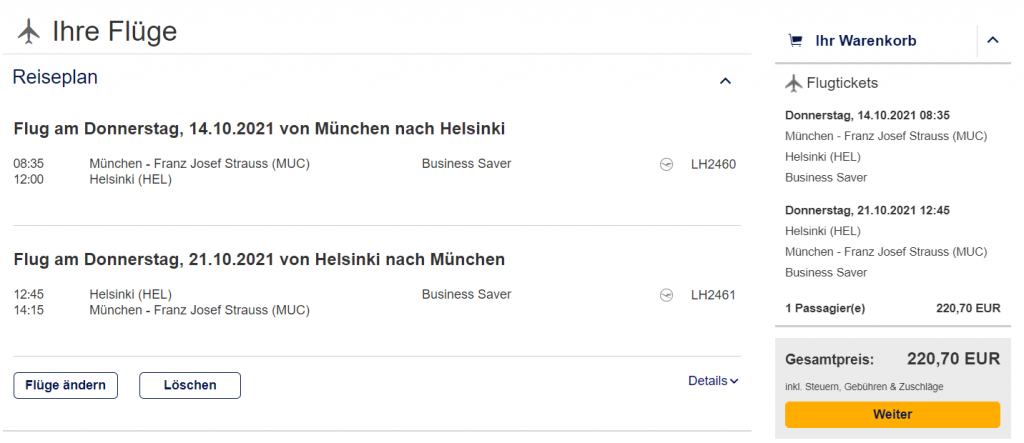Select the flight number LH2460
The image size is (1024, 443).
click(713, 164)
